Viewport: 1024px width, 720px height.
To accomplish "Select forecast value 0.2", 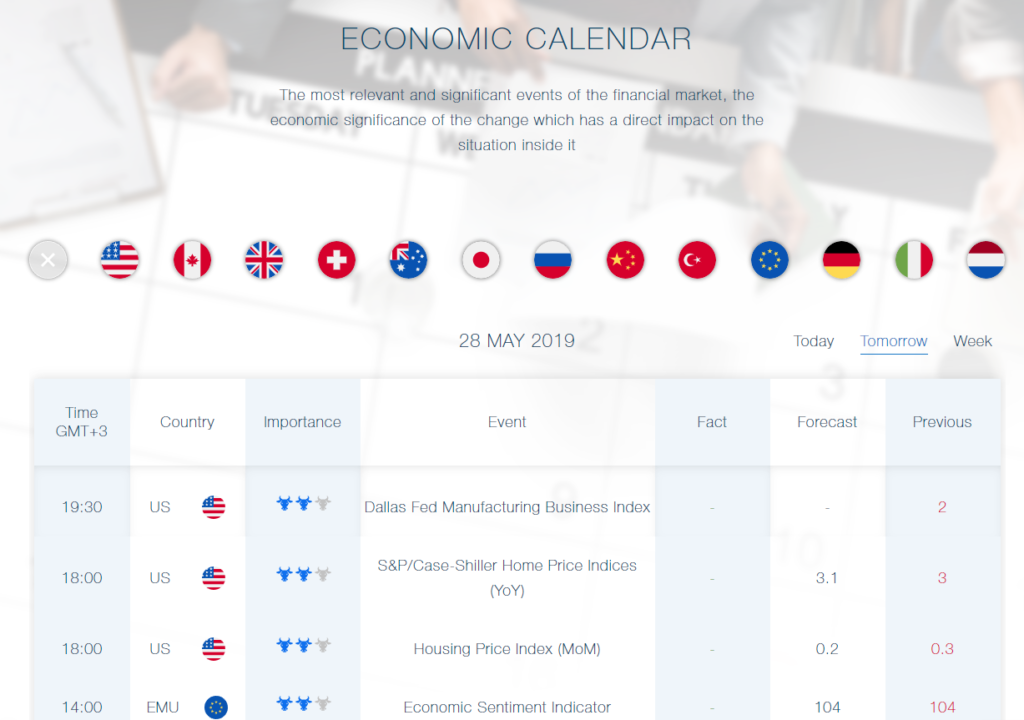I will (x=827, y=649).
